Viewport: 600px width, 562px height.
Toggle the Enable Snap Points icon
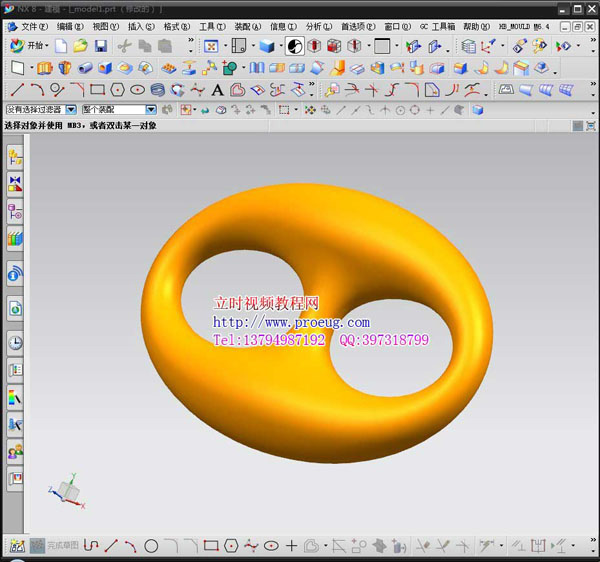pos(310,111)
